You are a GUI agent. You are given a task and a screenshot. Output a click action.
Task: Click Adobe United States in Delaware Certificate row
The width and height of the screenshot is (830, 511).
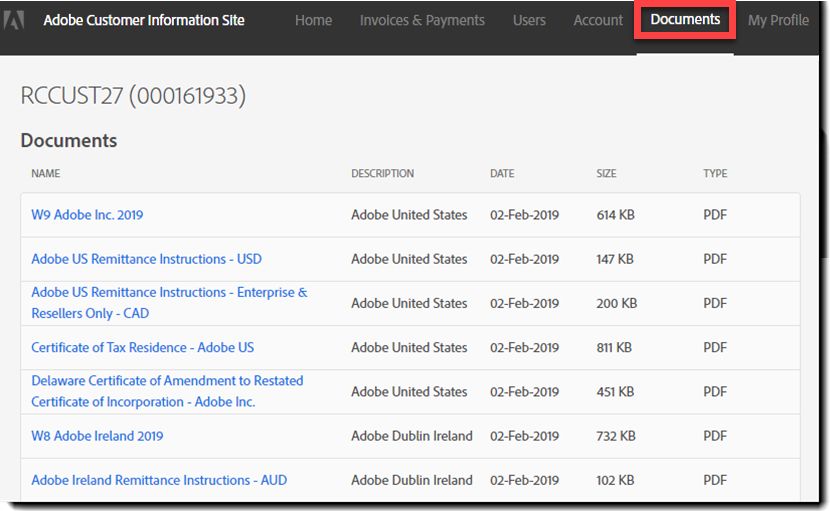point(409,391)
